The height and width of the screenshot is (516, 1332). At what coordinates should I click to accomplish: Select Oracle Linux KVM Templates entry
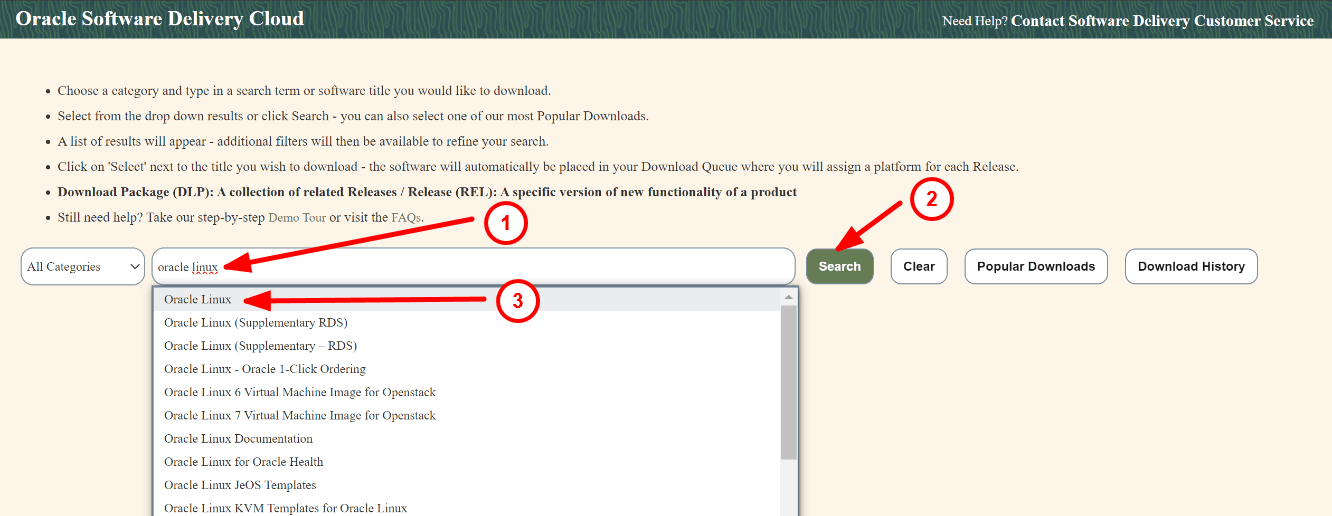pyautogui.click(x=285, y=508)
